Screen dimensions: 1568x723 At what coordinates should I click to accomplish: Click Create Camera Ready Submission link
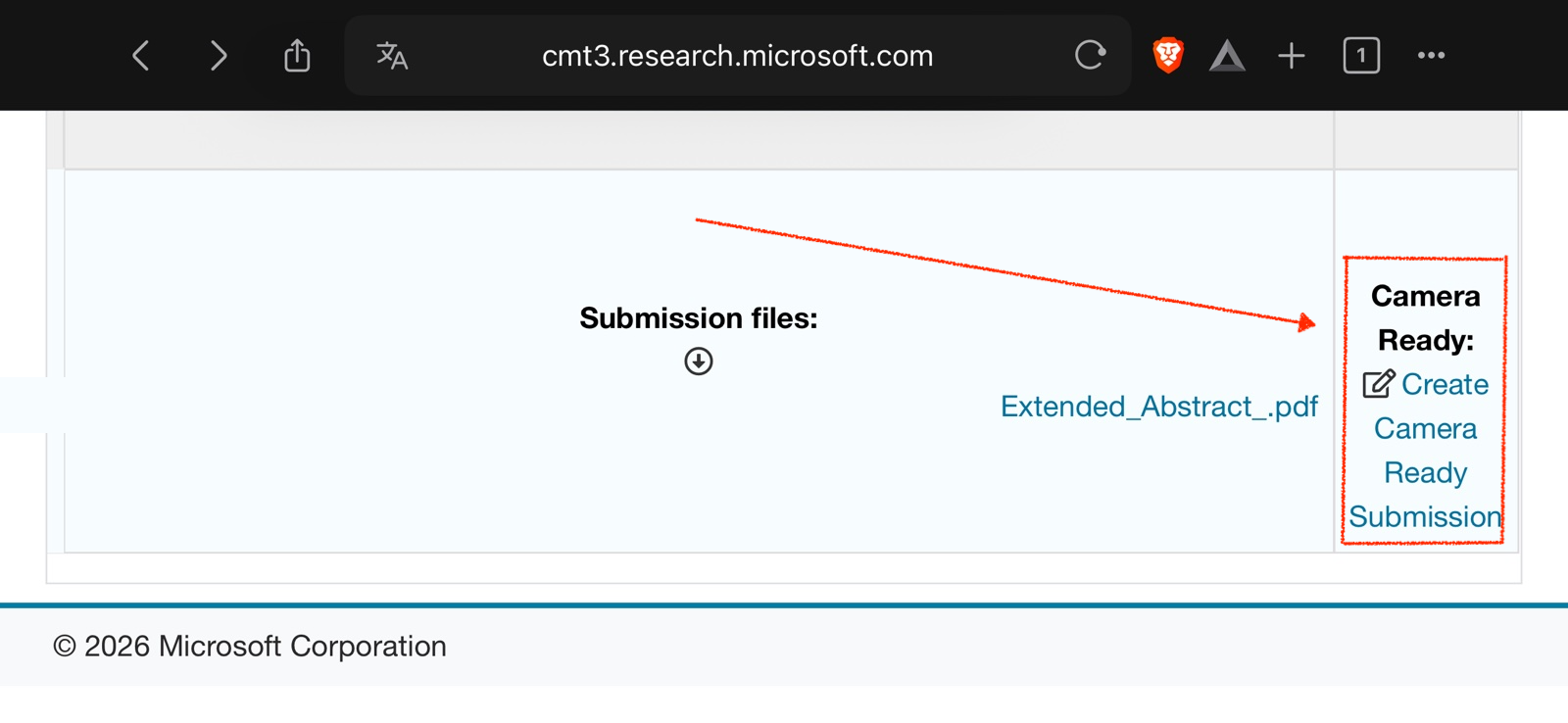(x=1426, y=451)
